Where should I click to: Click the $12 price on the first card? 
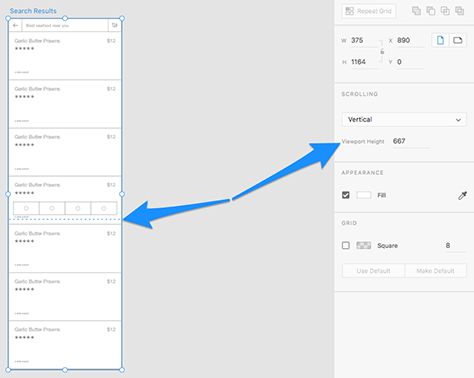click(111, 41)
